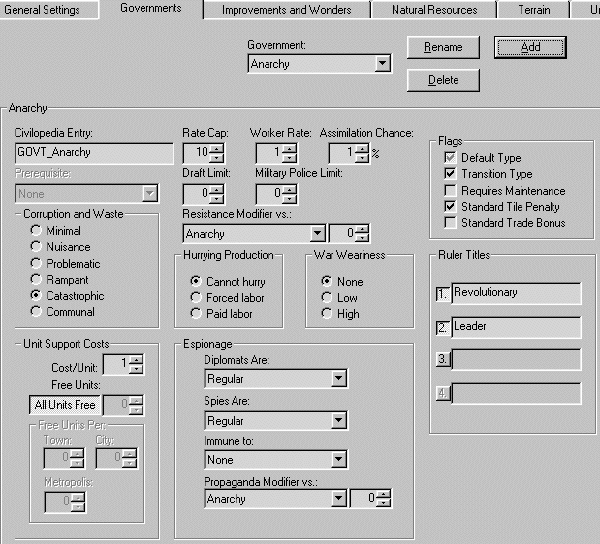Expand the Diplomats Are dropdown
Viewport: 600px width, 544px height.
[339, 379]
